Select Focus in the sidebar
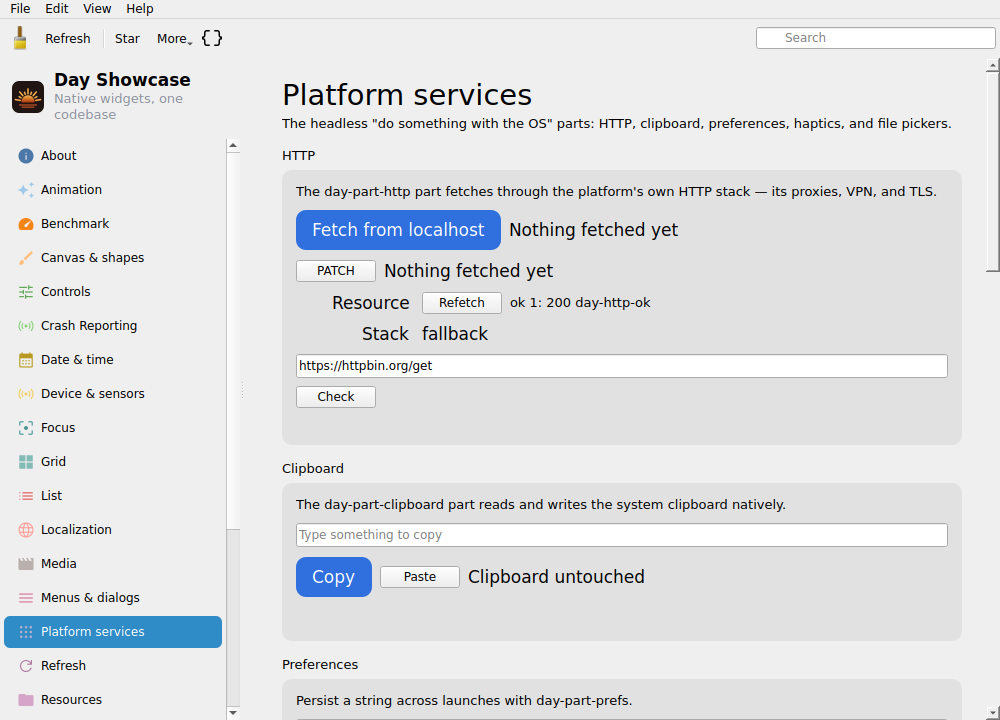This screenshot has height=720, width=1000. click(x=113, y=428)
